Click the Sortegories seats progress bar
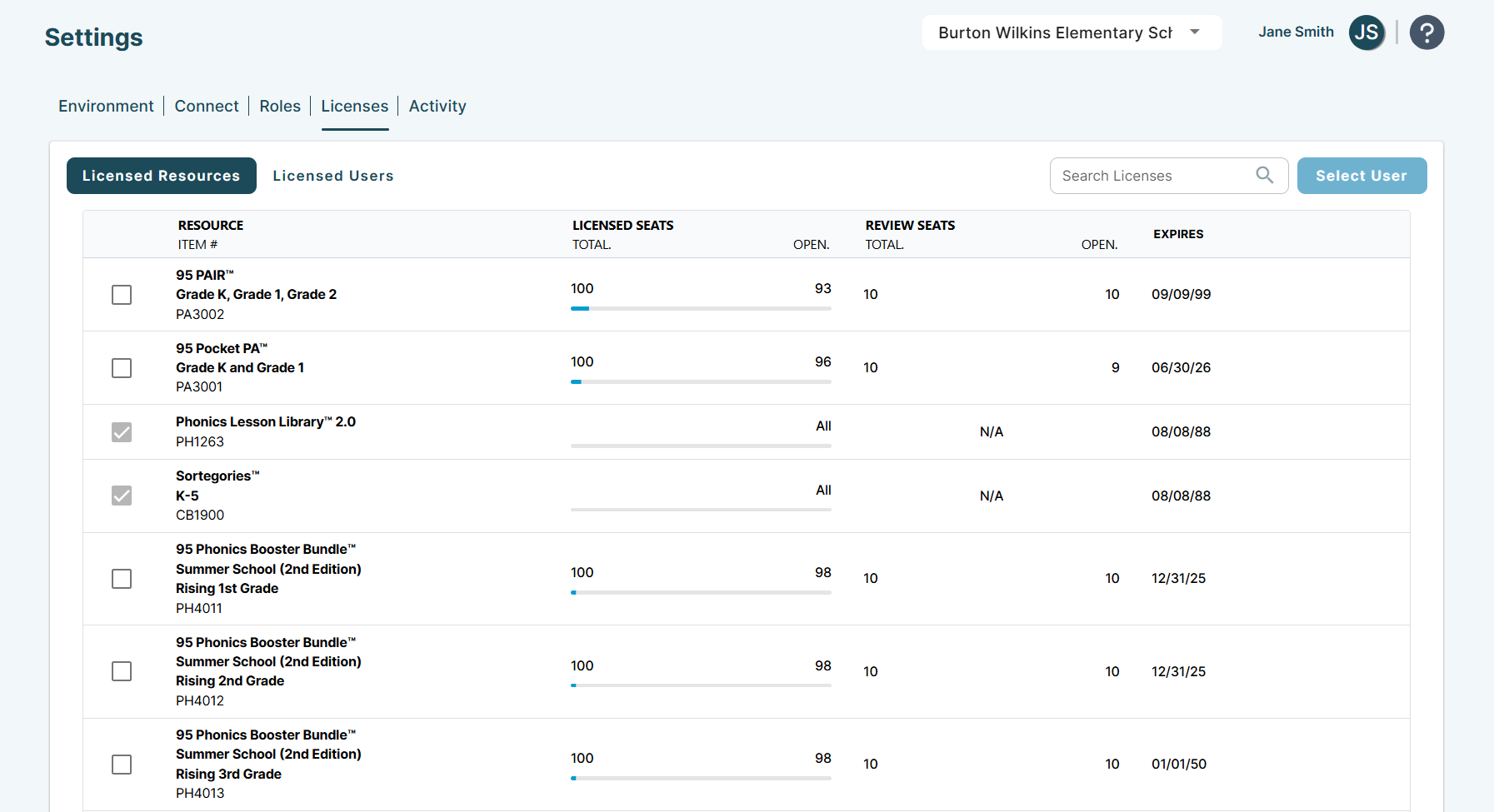Screen dimensions: 1494x812 [701, 510]
